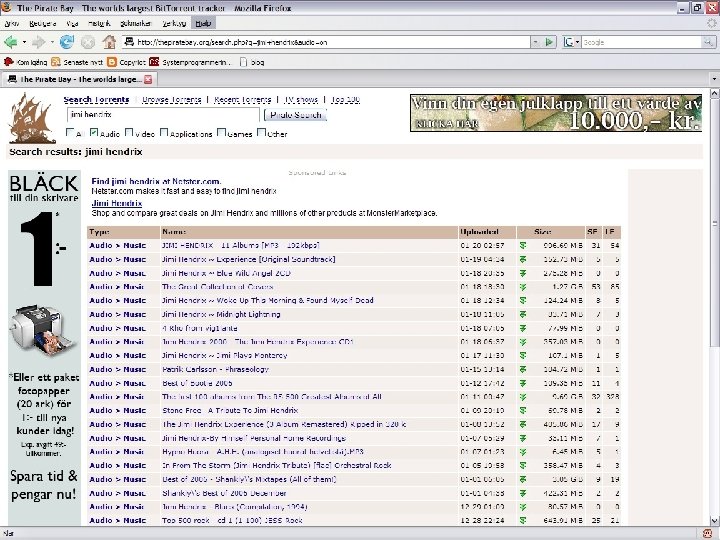Close the Pirate Bay tab with red X
This screenshot has width=720, height=540.
148,79
